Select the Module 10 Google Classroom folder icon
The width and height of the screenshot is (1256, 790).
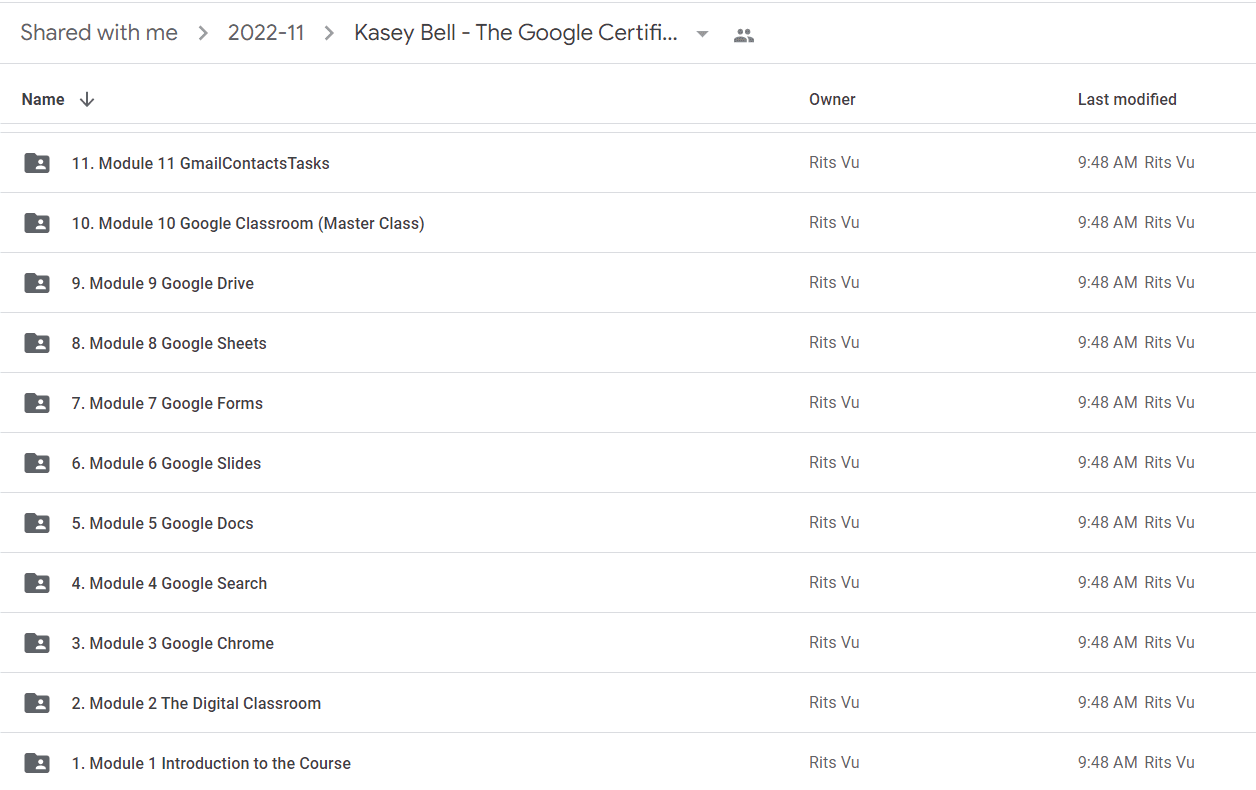[37, 223]
